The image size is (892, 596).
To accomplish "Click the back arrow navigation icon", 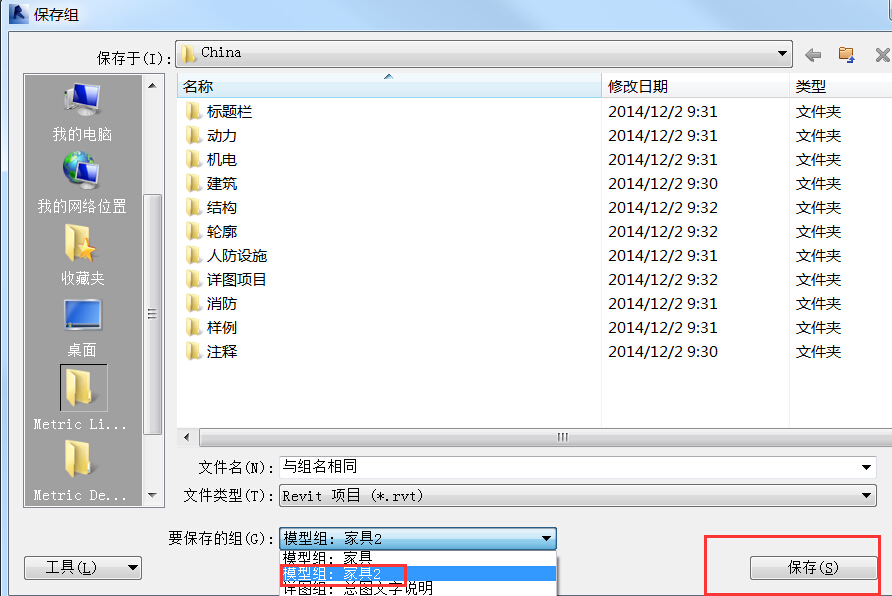I will [x=813, y=55].
